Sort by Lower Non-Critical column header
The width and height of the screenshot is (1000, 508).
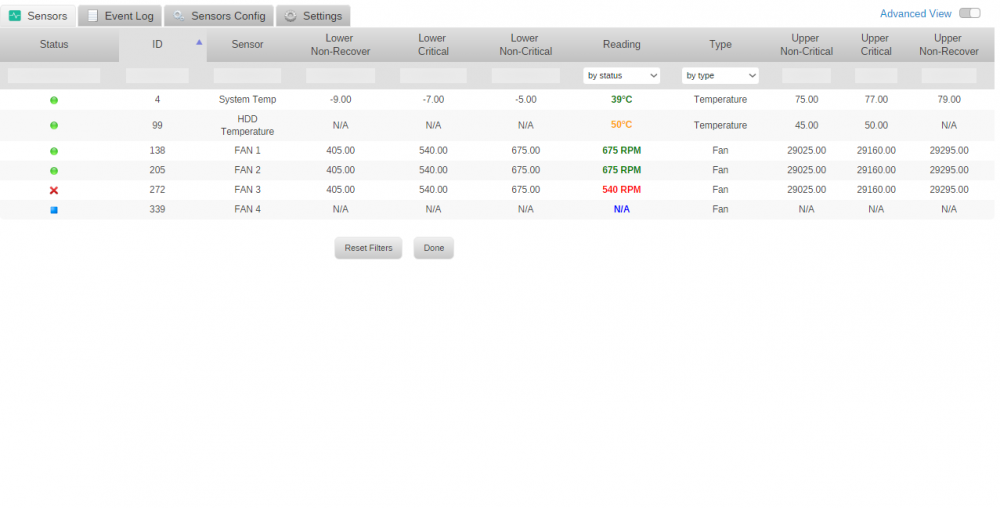coord(526,45)
